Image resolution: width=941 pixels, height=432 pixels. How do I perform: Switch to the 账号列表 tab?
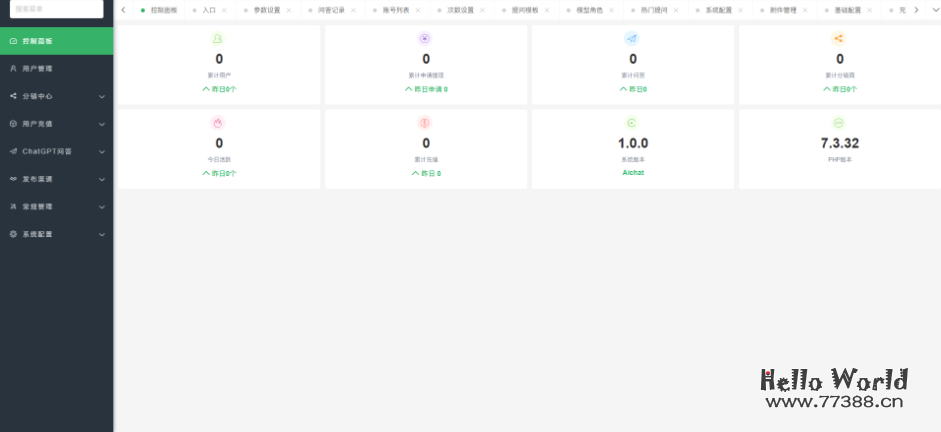pos(396,10)
